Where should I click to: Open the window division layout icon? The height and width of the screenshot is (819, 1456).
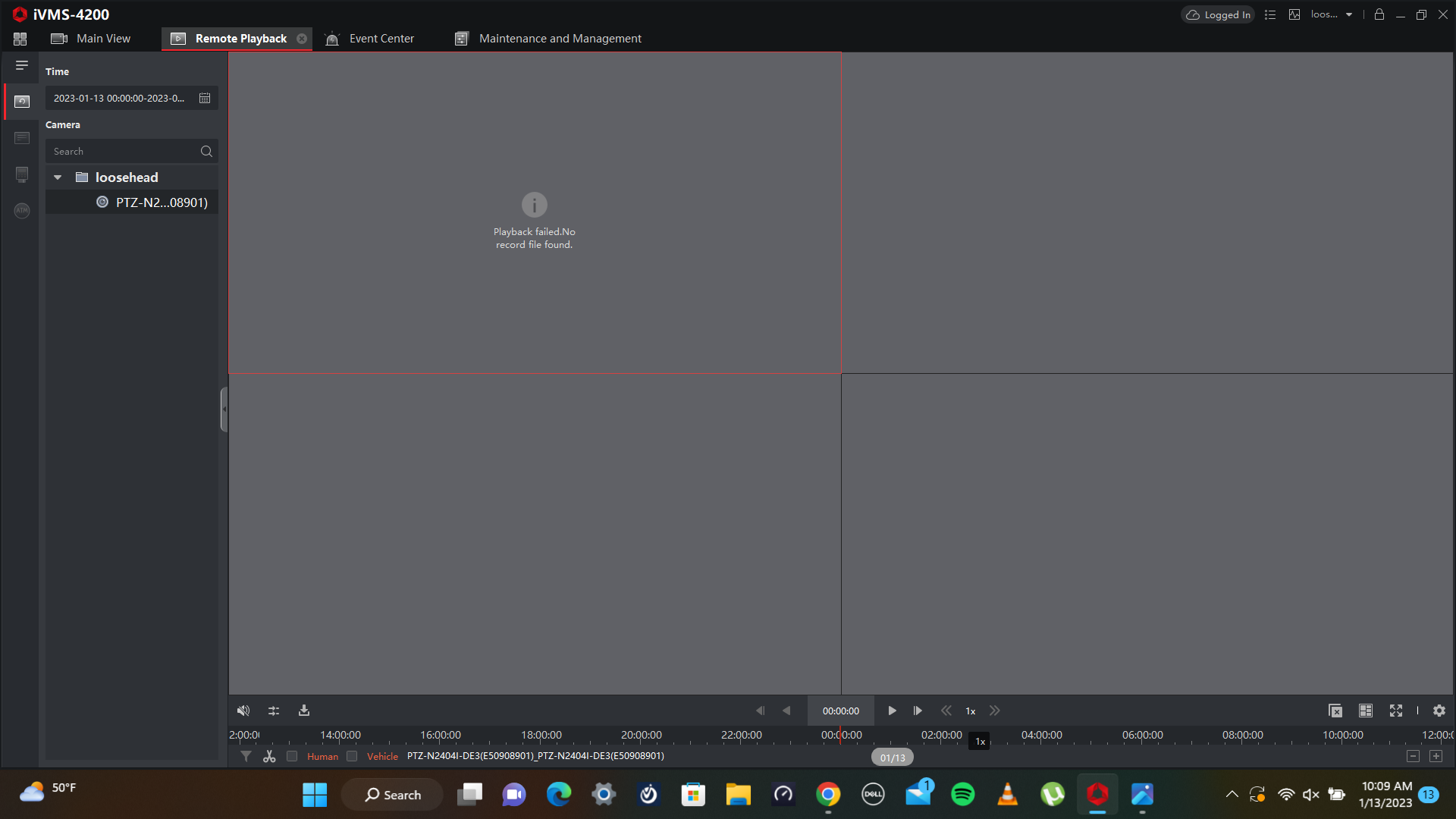tap(1366, 711)
